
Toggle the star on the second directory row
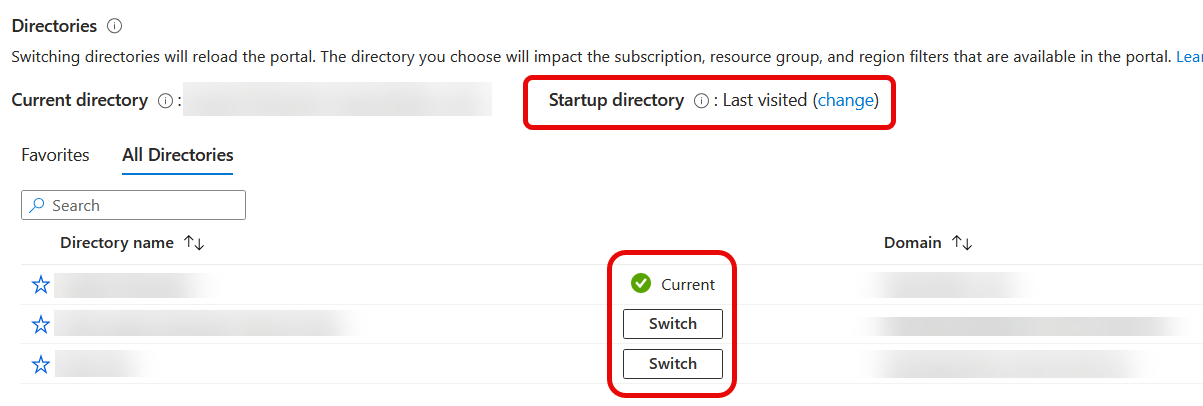(x=41, y=324)
